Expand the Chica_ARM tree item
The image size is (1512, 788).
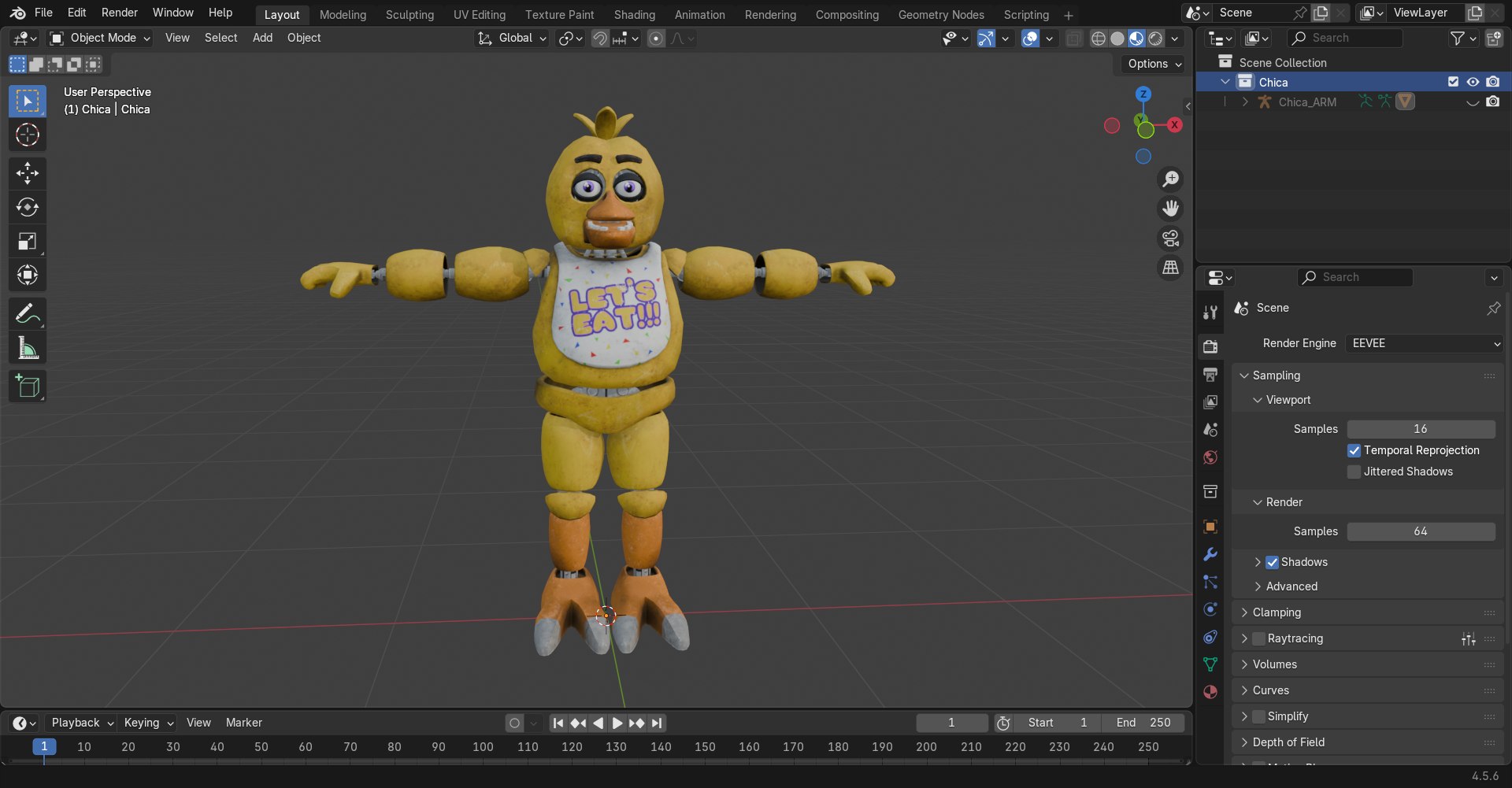(1244, 102)
